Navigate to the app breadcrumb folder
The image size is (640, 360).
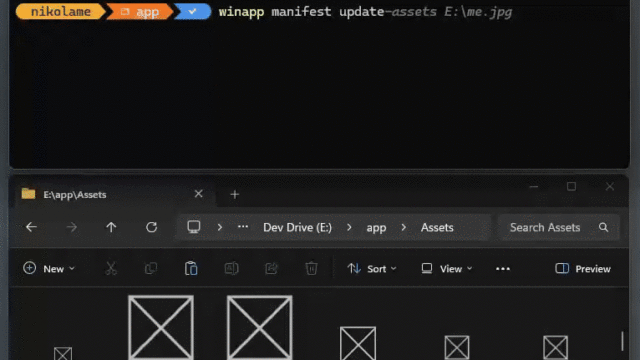click(x=376, y=228)
